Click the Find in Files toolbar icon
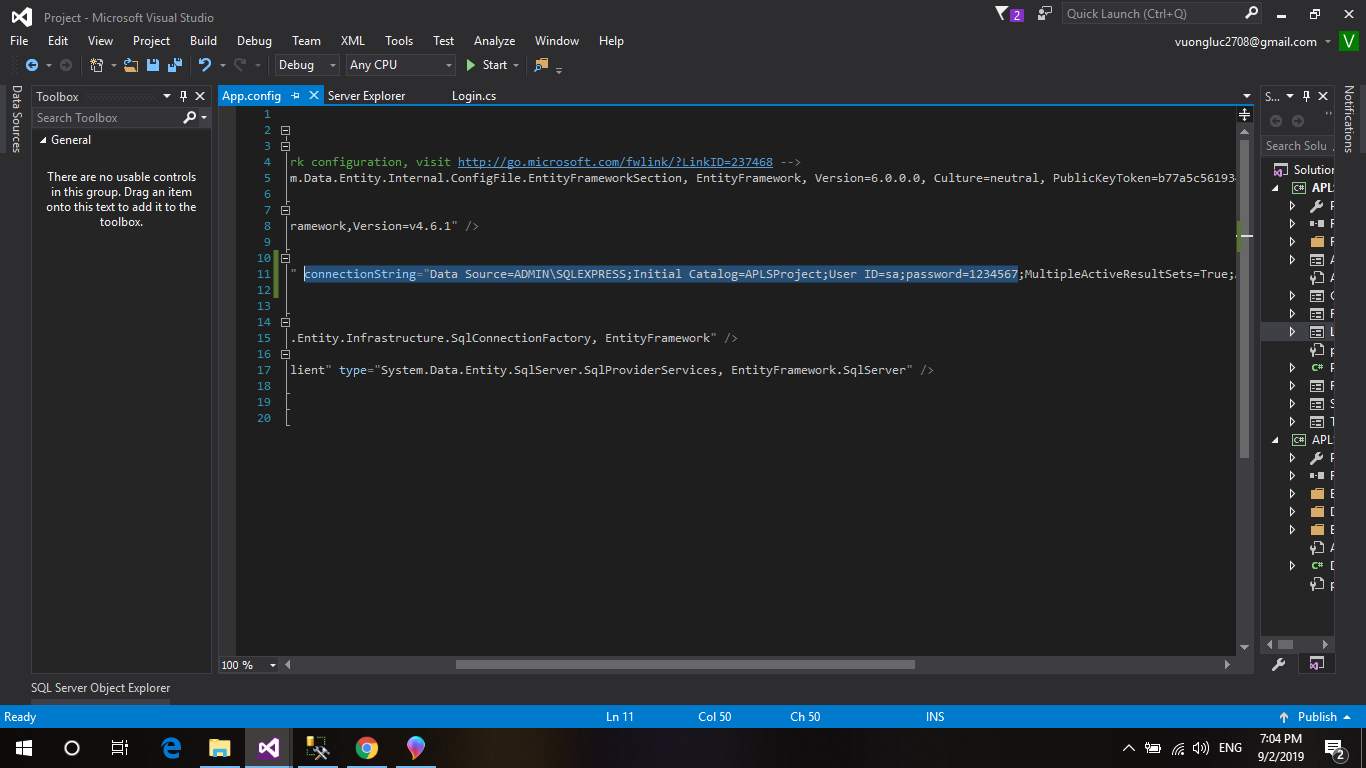 pos(542,65)
